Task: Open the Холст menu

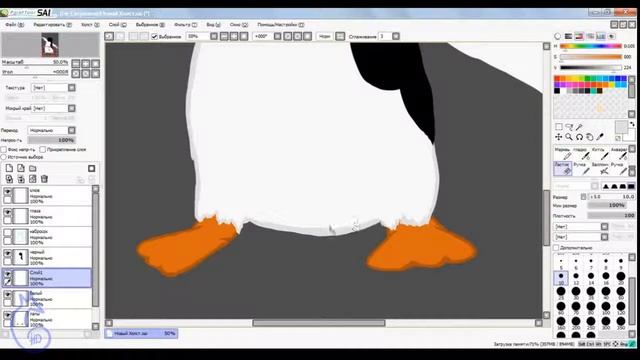Action: click(x=90, y=25)
